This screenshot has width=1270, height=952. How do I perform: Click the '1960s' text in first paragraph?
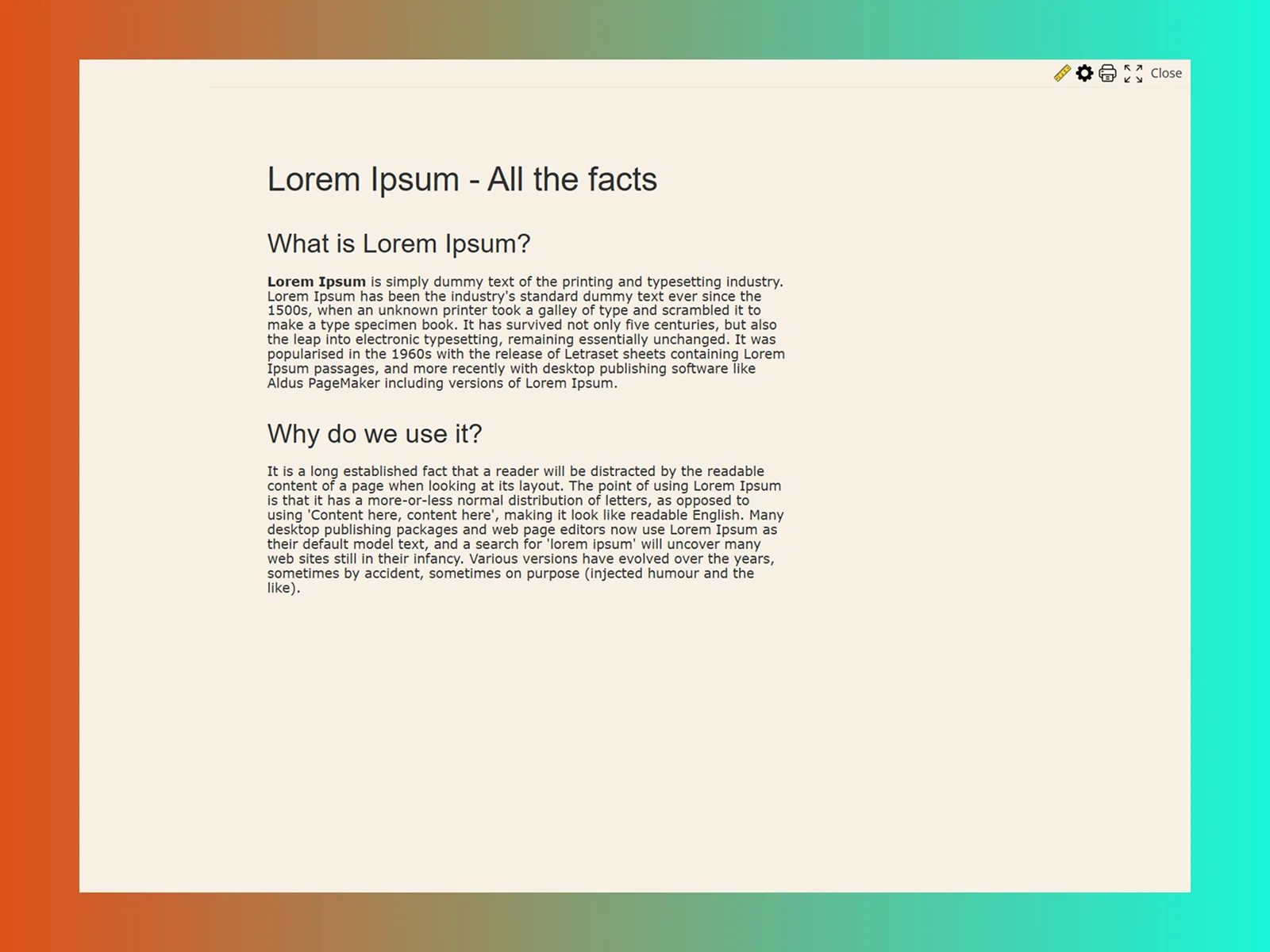point(411,354)
